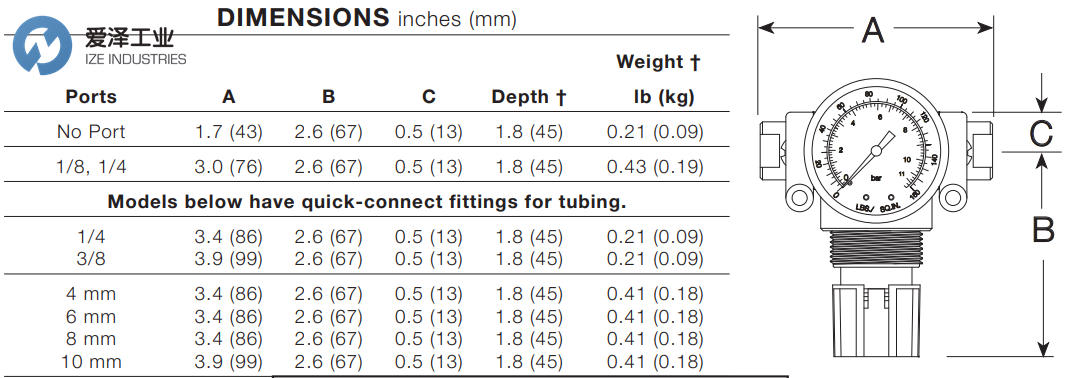Screen dimensions: 1069x378
Task: Click 0.43 (0.19) weight value
Action: [x=655, y=166]
